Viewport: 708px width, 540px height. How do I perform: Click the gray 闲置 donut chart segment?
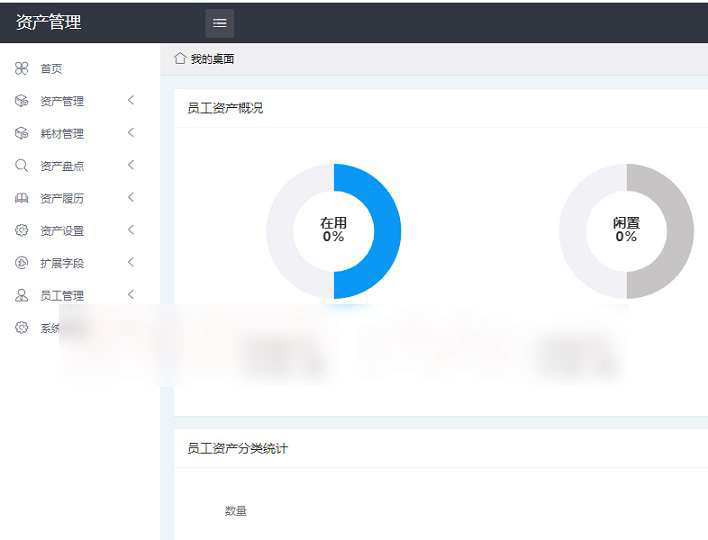point(679,231)
